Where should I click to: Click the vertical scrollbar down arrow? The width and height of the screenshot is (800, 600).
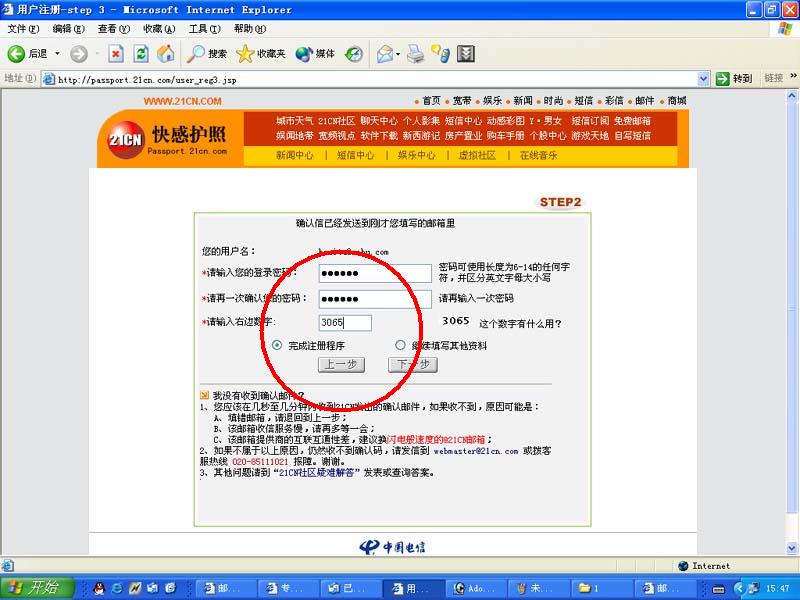click(792, 548)
